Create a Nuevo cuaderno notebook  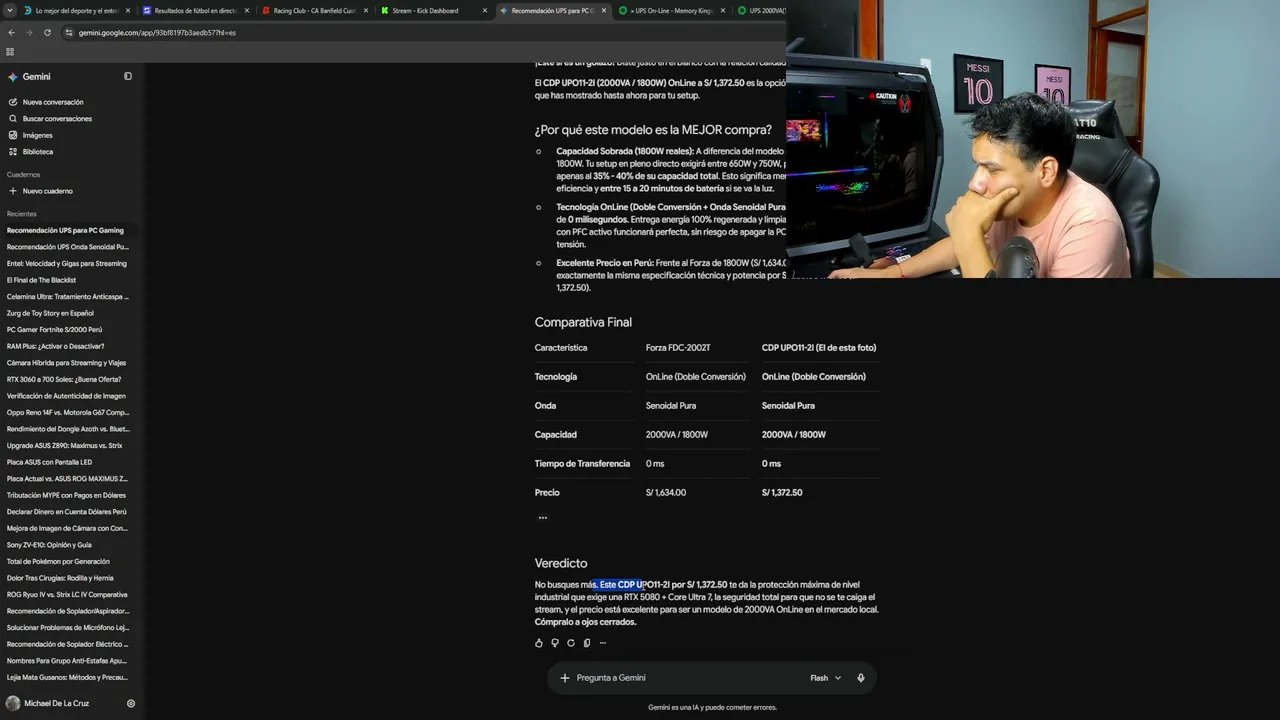(47, 191)
